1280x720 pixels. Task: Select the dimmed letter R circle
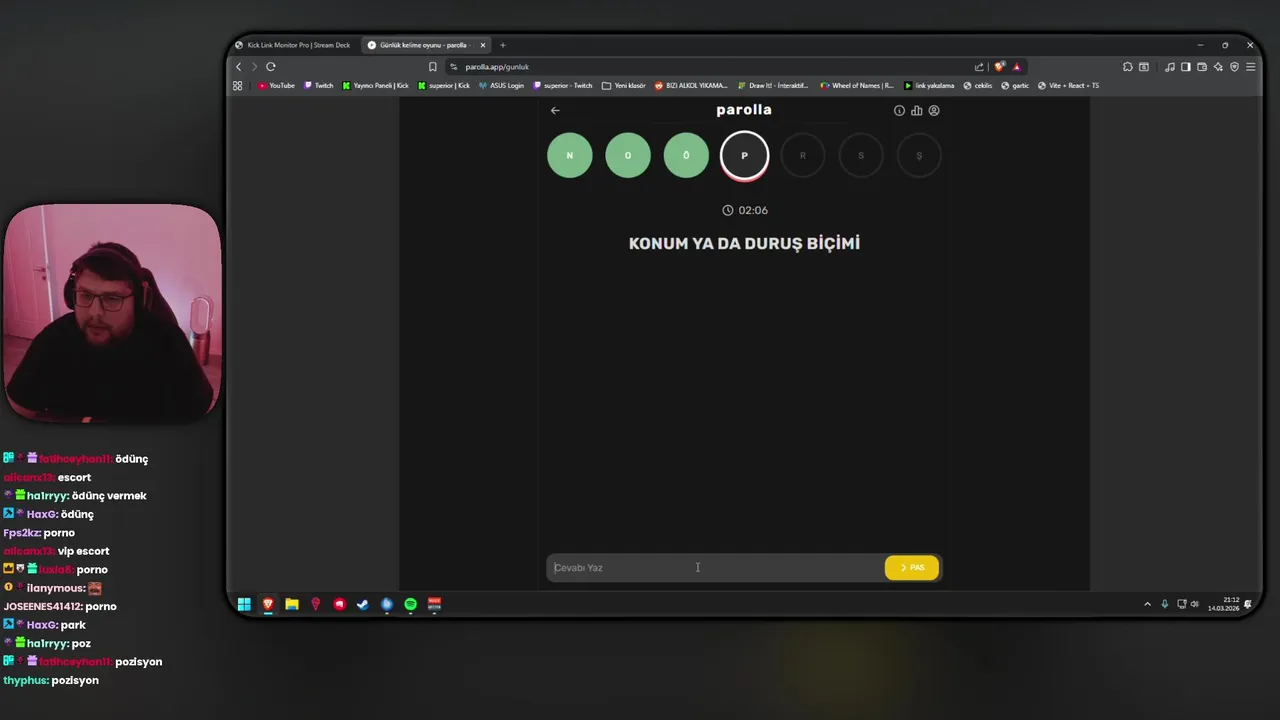click(x=802, y=156)
